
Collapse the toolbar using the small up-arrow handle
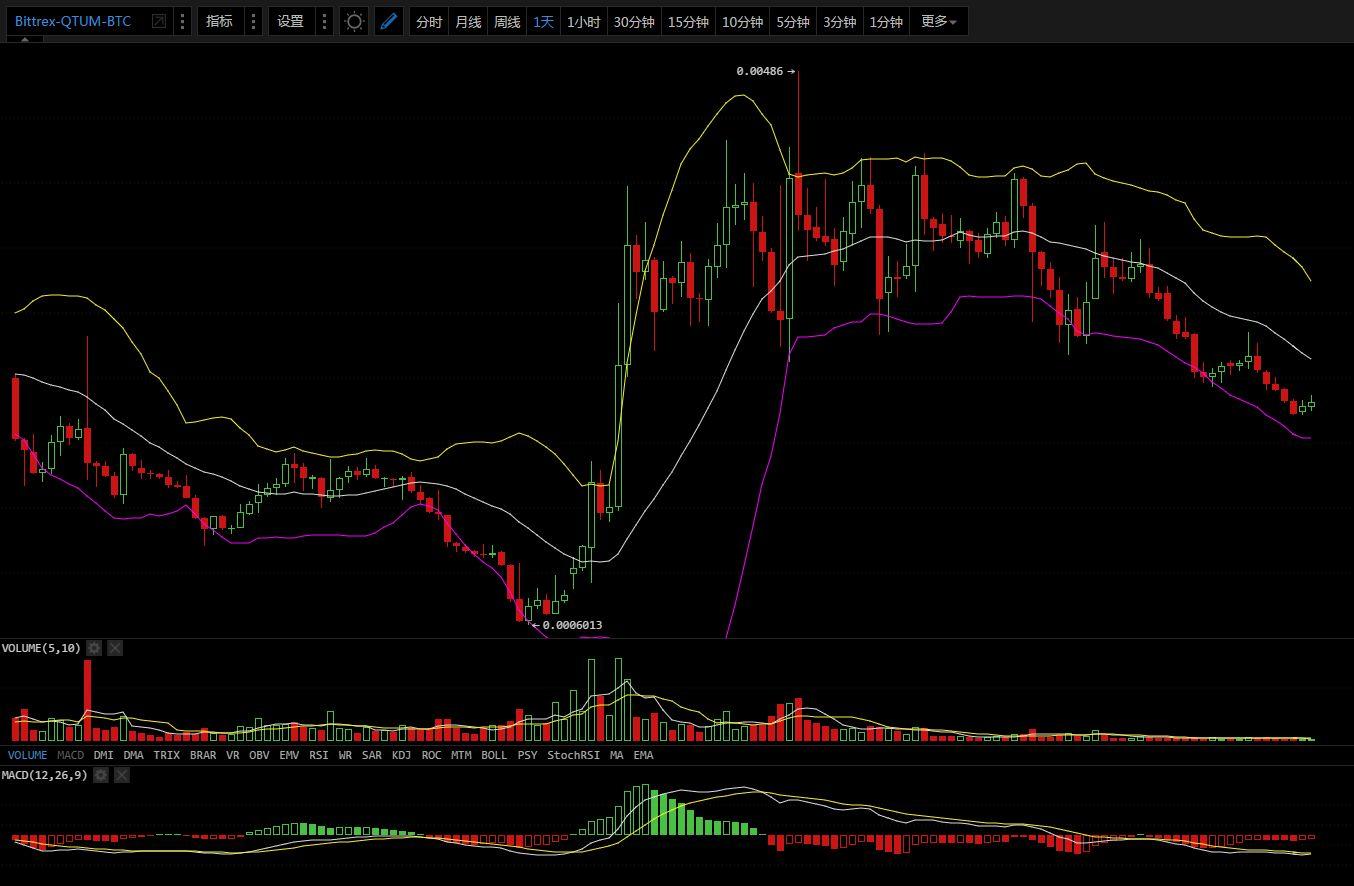pos(25,40)
